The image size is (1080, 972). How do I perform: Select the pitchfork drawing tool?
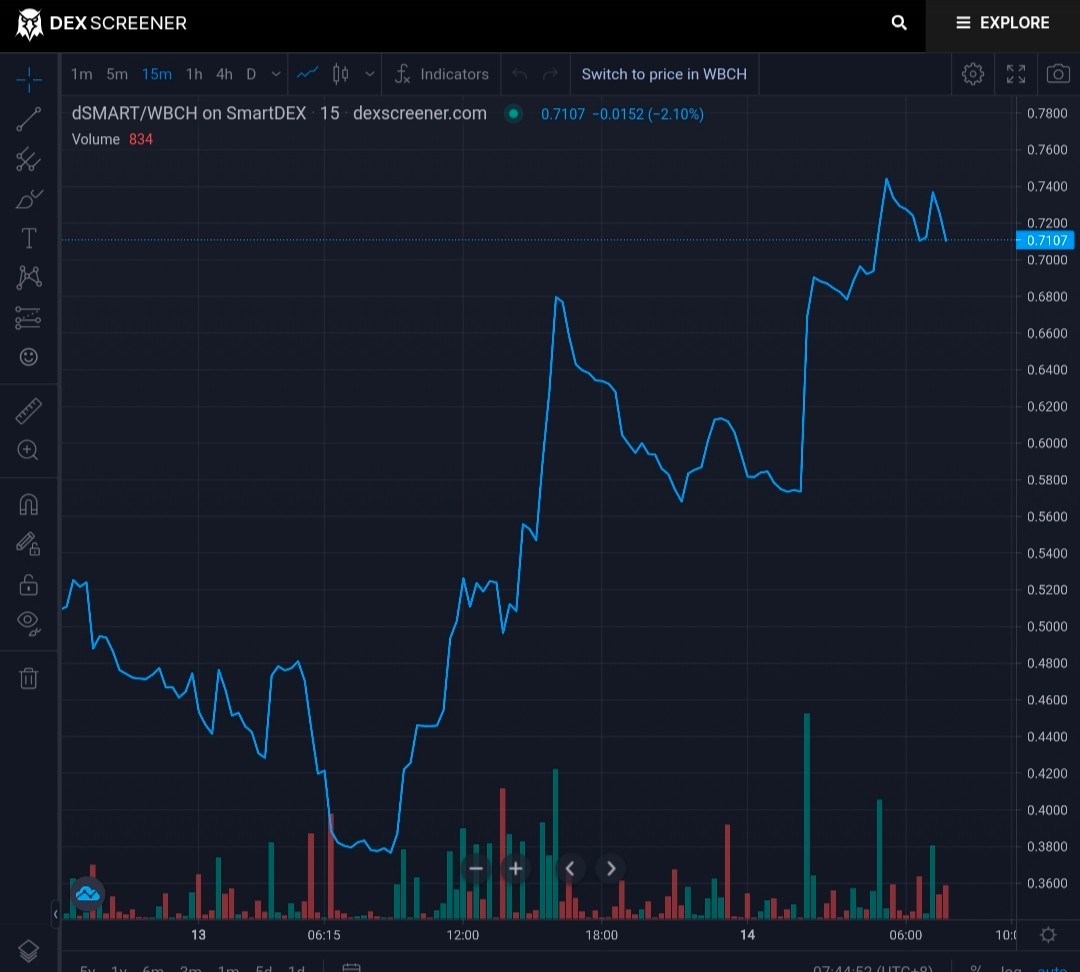pyautogui.click(x=29, y=159)
